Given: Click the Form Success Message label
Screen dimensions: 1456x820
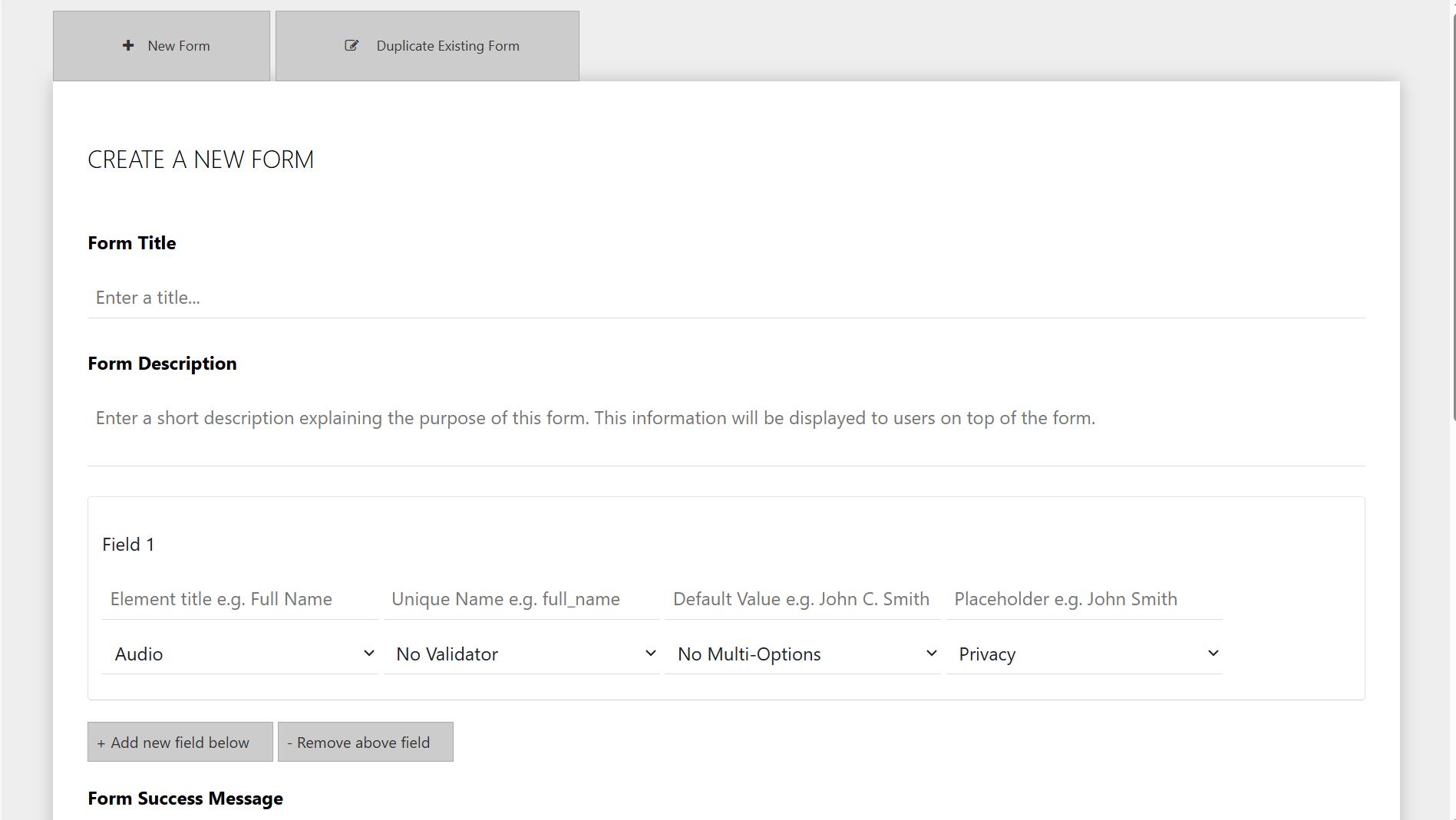Looking at the screenshot, I should [185, 799].
